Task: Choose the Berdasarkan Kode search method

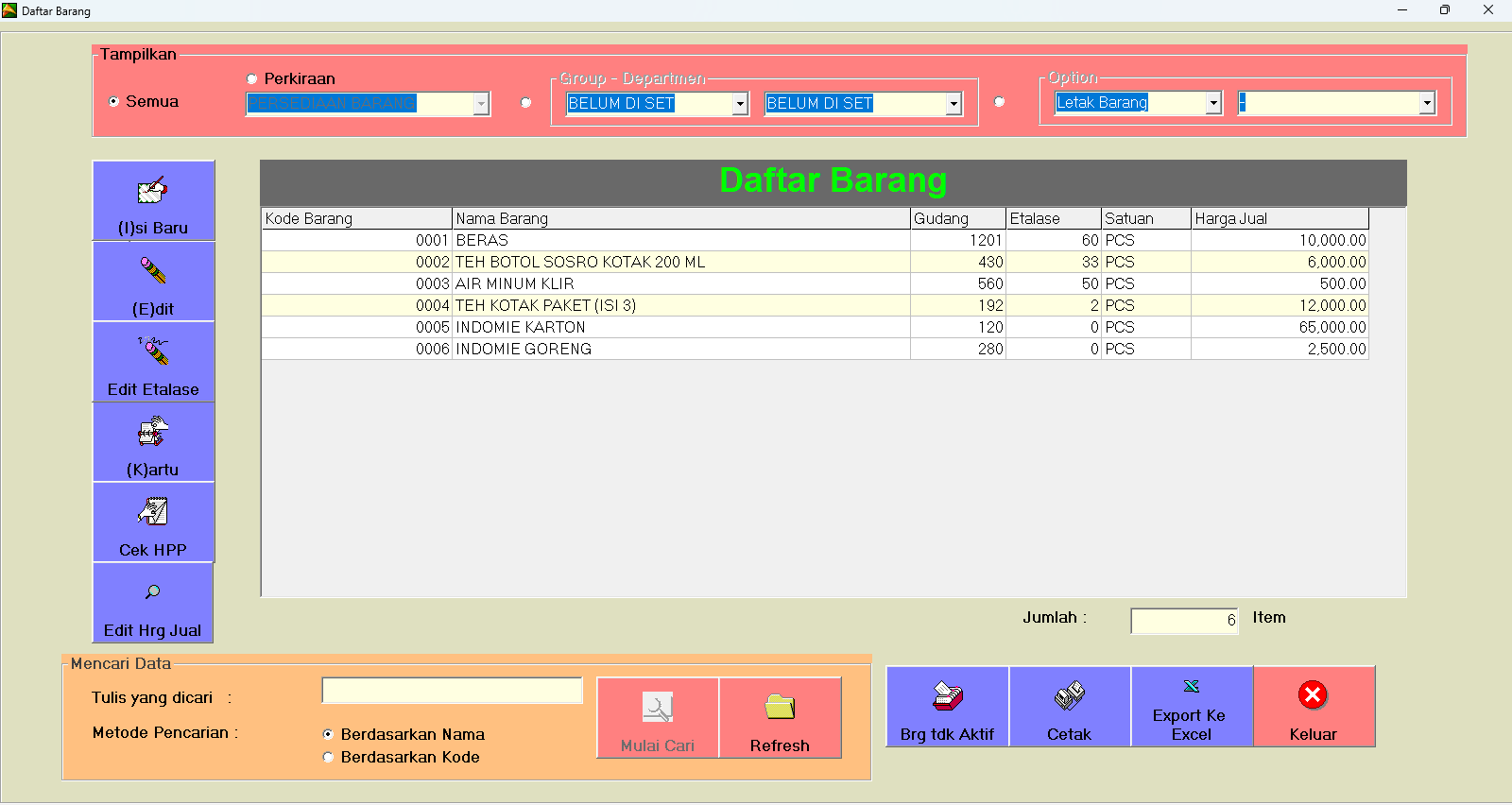Action: [329, 757]
